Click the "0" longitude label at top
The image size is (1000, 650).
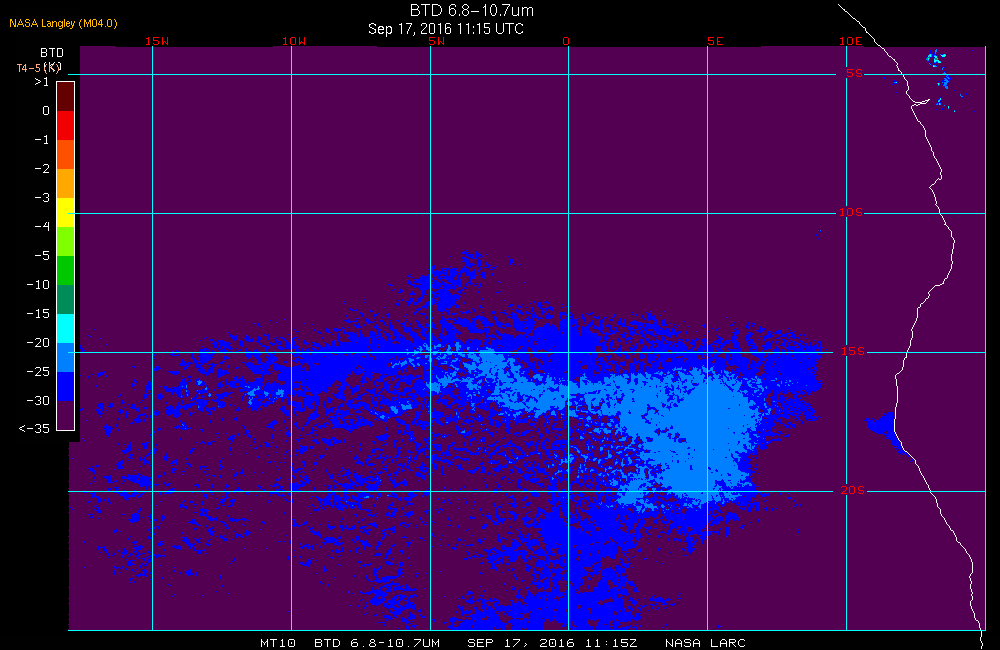566,41
